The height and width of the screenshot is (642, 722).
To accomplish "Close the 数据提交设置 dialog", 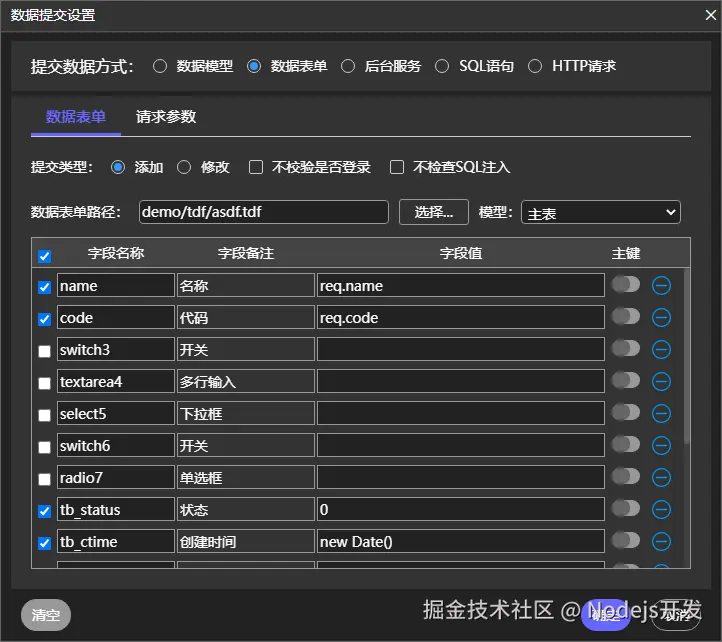I will 710,15.
